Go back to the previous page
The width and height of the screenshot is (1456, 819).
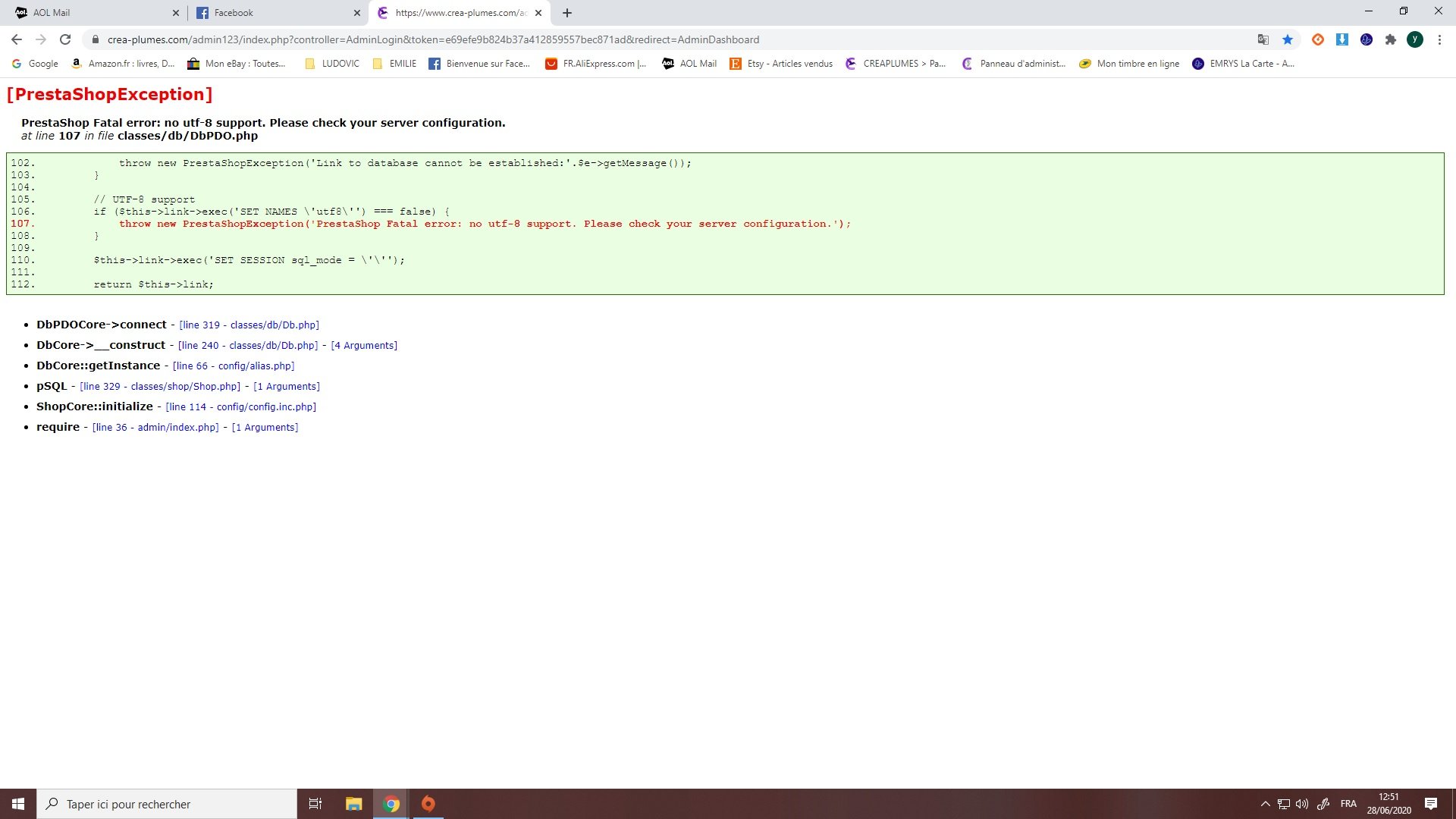pyautogui.click(x=17, y=39)
